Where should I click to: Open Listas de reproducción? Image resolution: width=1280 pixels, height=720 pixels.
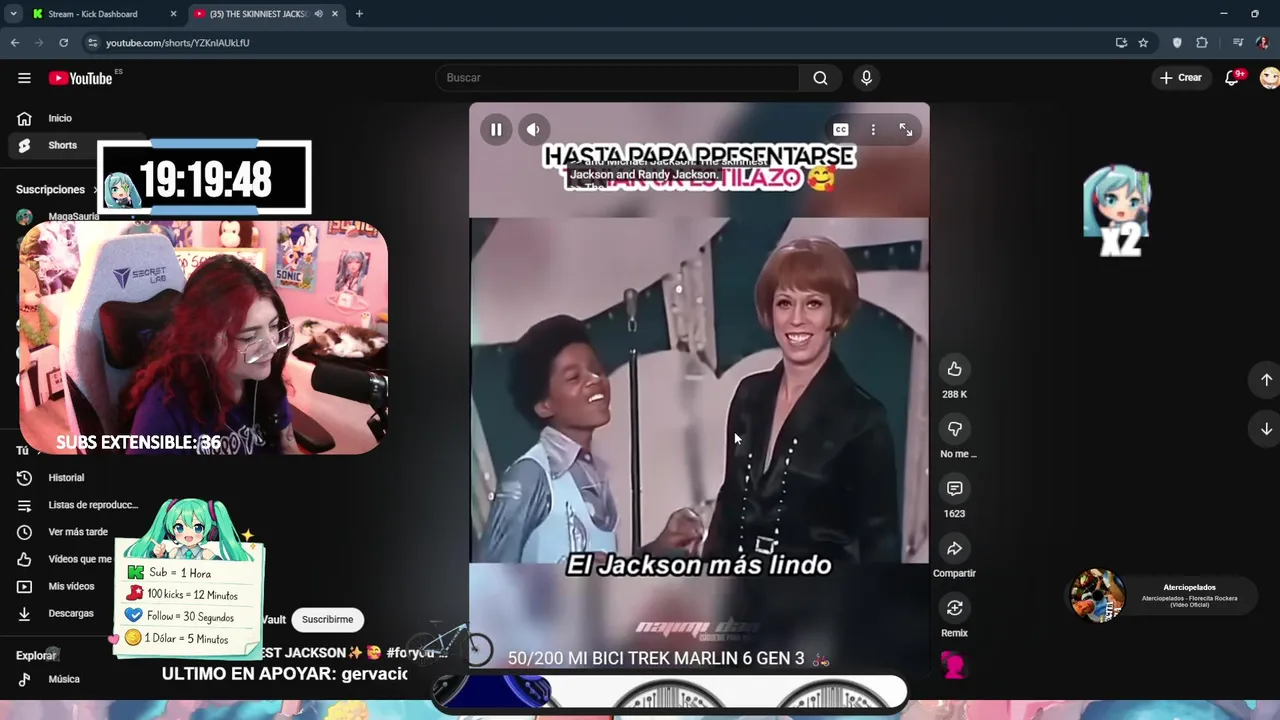pyautogui.click(x=93, y=505)
